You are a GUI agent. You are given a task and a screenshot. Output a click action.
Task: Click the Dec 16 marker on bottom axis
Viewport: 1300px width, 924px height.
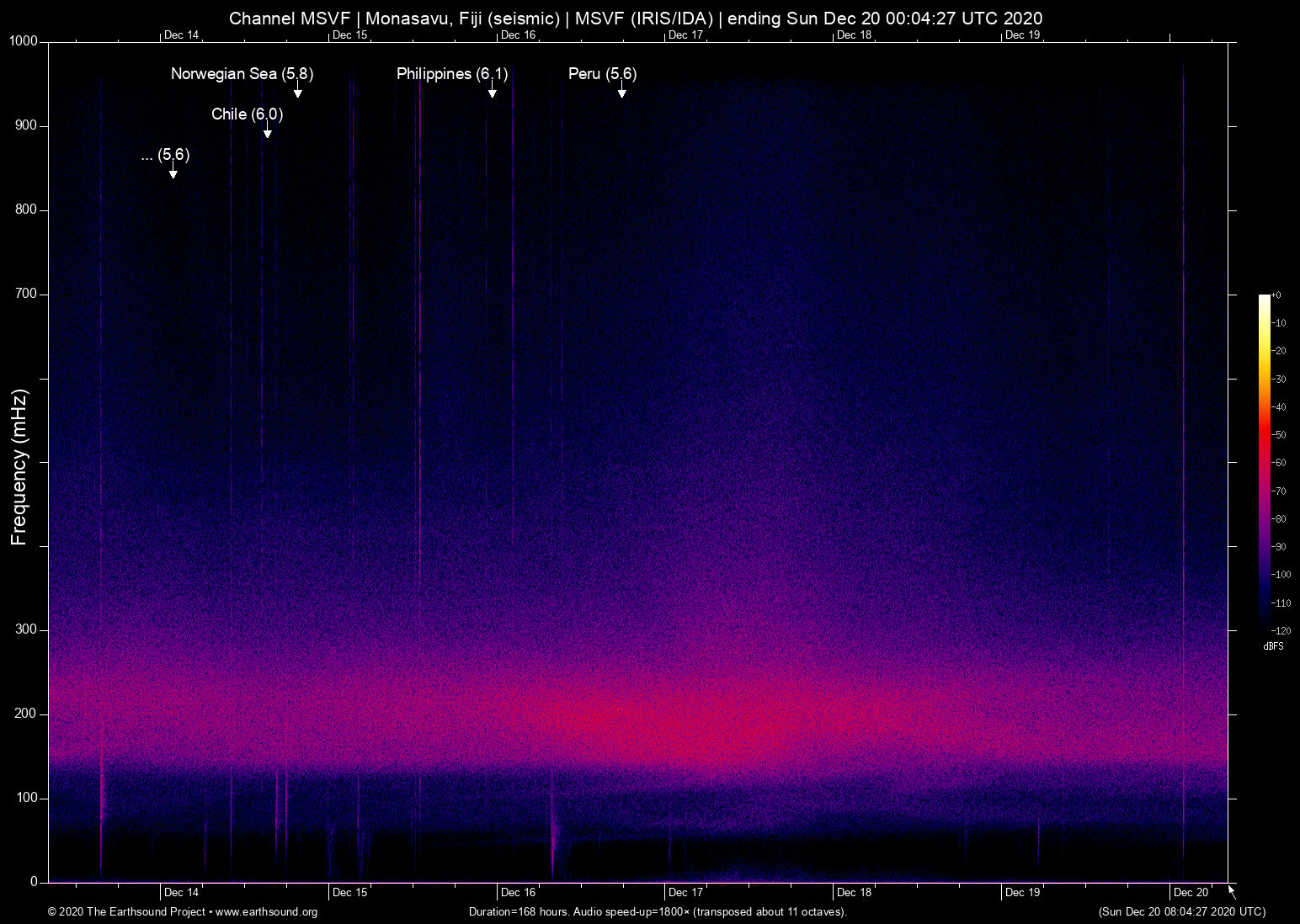pyautogui.click(x=518, y=892)
